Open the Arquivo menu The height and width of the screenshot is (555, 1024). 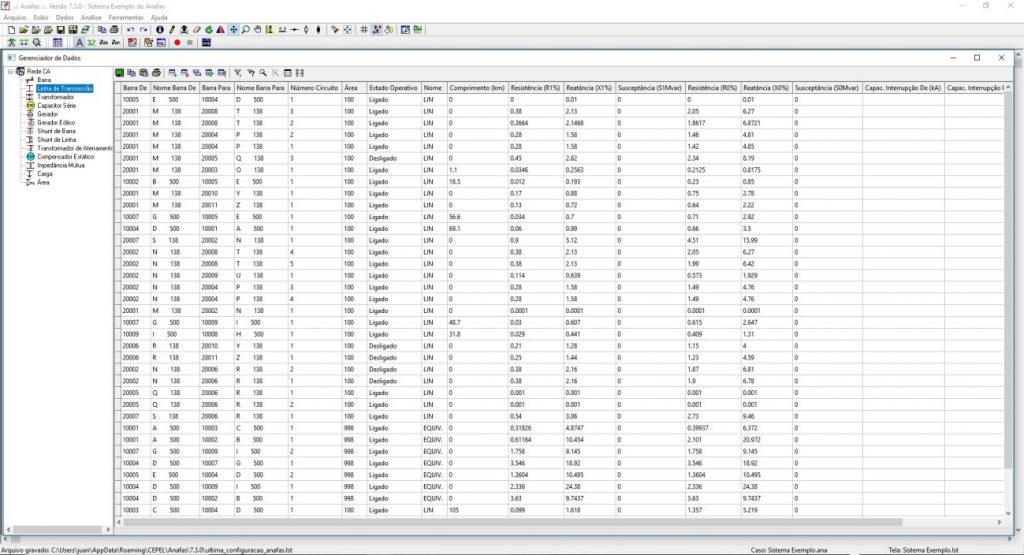click(x=15, y=18)
